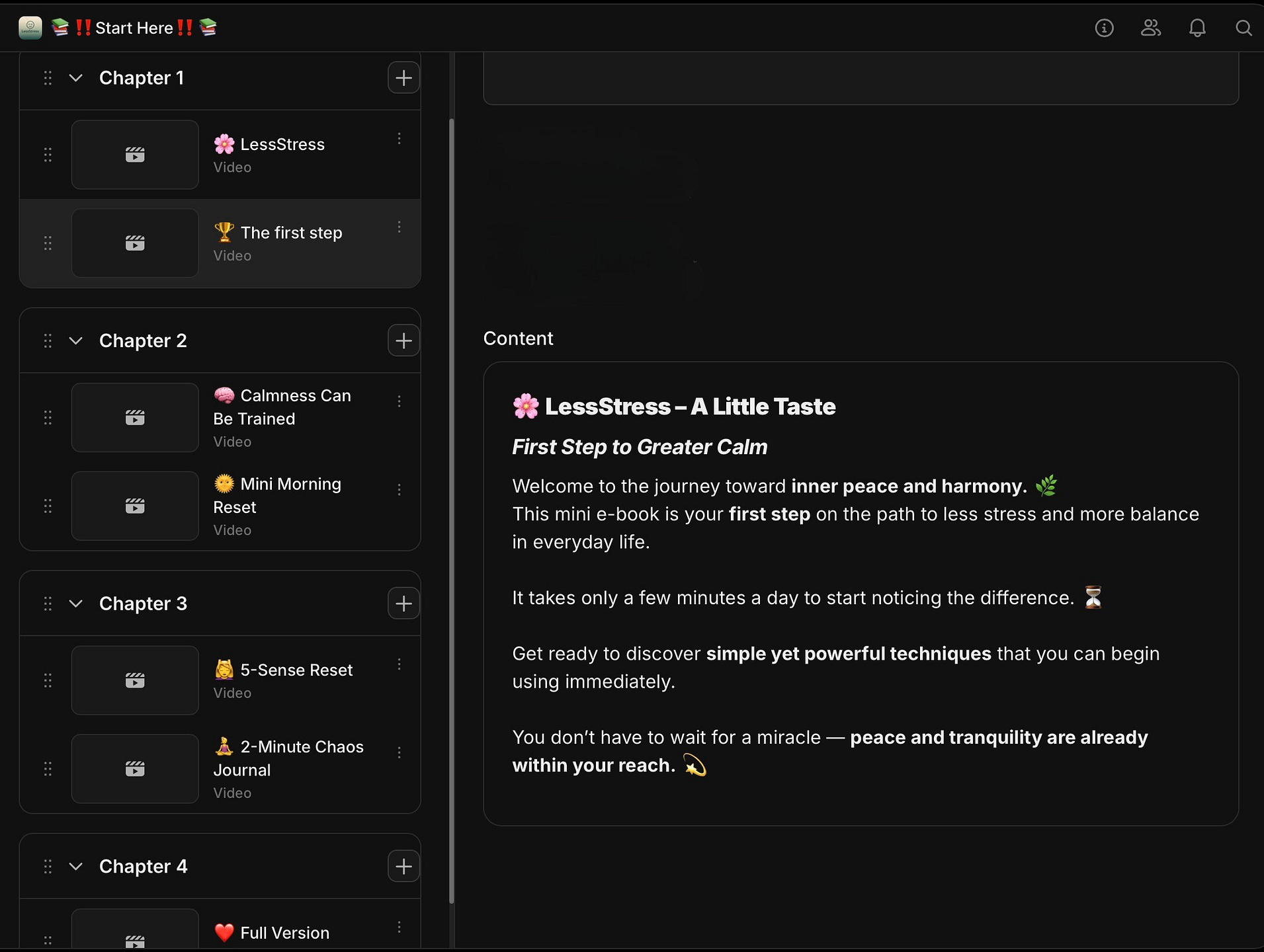Screen dimensions: 1264x952
Task: Select the 2-Minute Chaos Journal lesson
Action: coord(289,758)
